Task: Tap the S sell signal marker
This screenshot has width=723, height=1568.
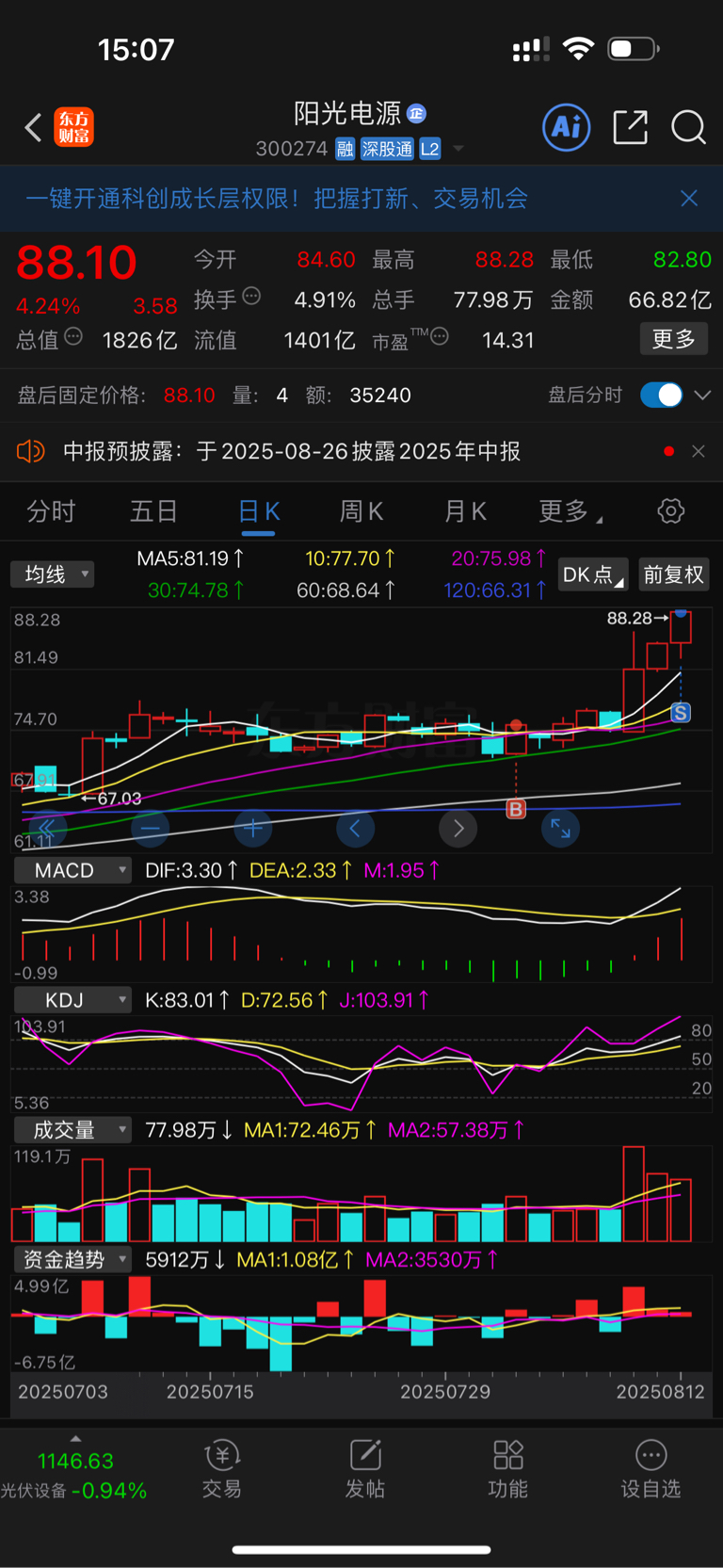Action: click(x=681, y=713)
